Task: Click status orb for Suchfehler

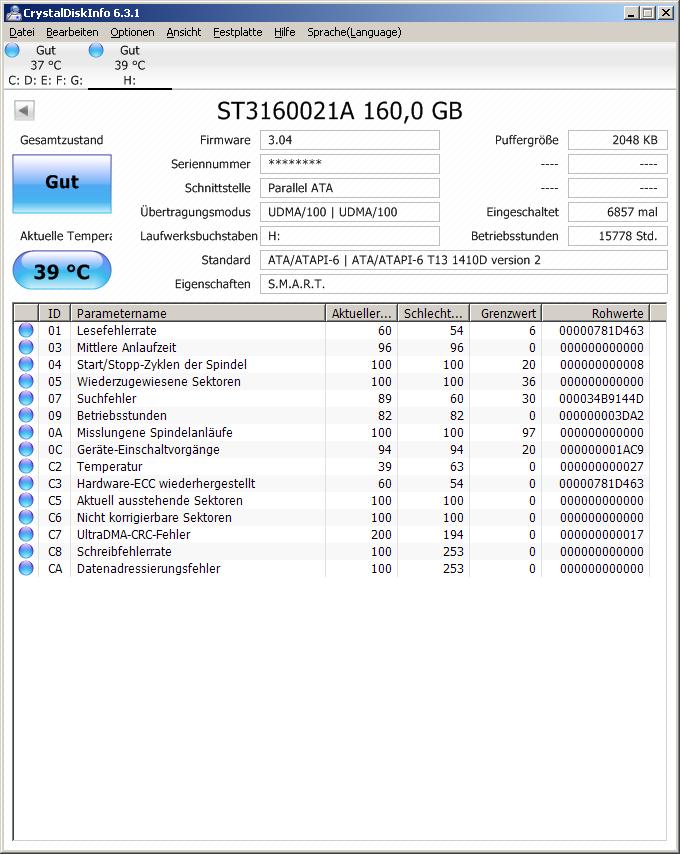Action: [x=26, y=398]
